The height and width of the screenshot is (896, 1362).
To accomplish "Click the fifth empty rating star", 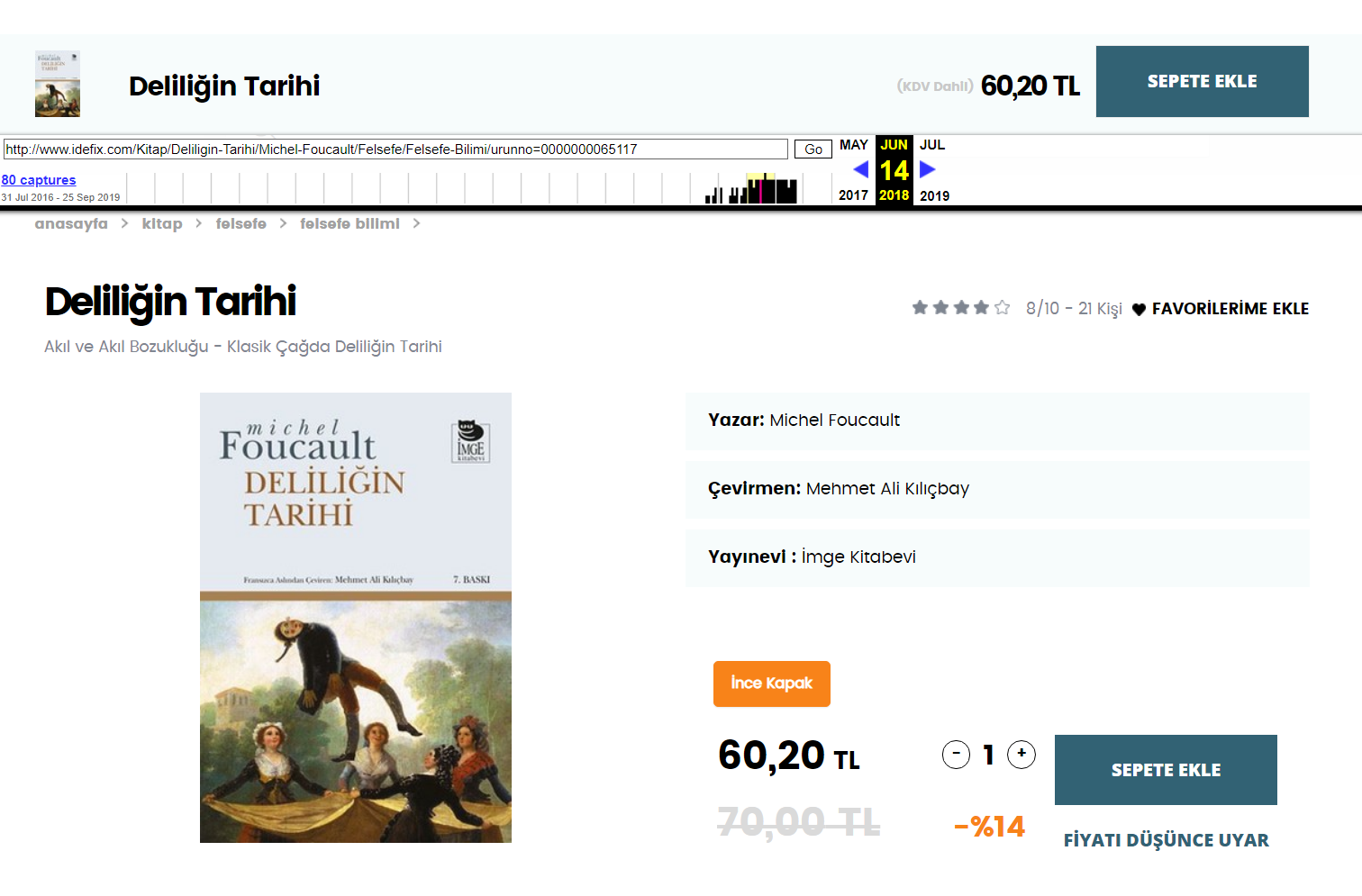I will (x=1002, y=308).
